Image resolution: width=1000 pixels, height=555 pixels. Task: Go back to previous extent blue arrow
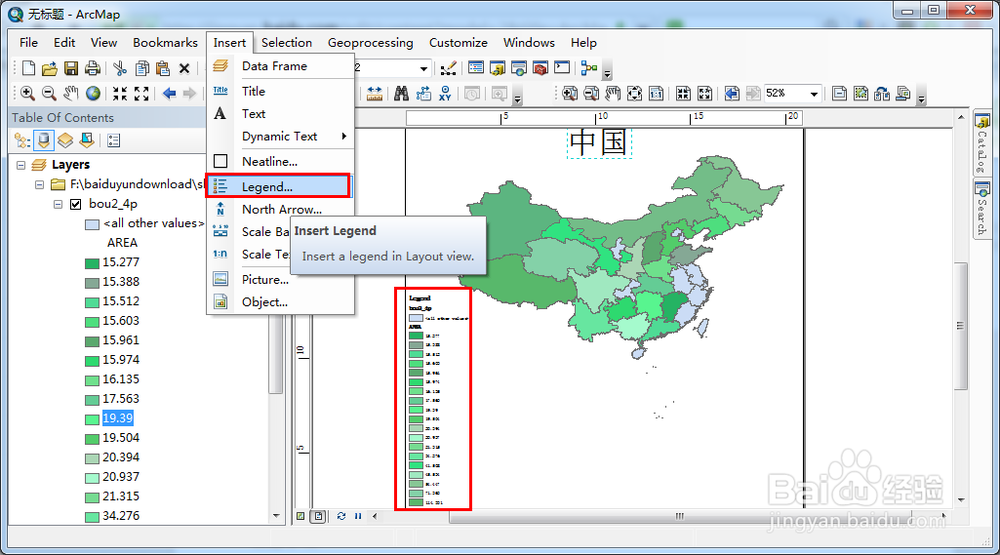pos(169,94)
